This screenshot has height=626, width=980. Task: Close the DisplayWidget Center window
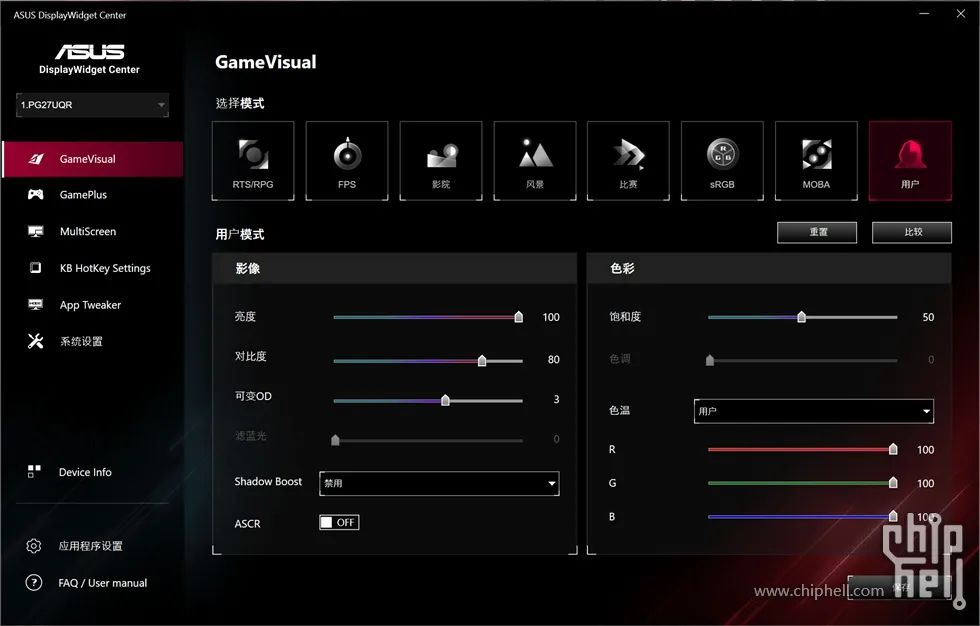coord(961,13)
